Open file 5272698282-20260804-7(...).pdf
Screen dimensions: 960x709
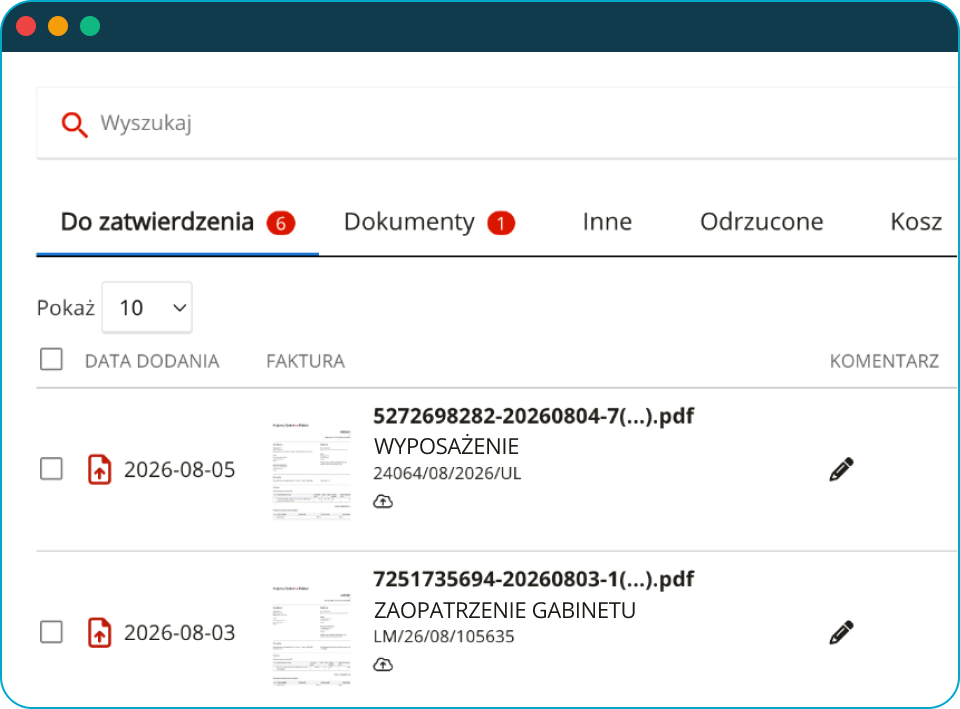pyautogui.click(x=534, y=416)
